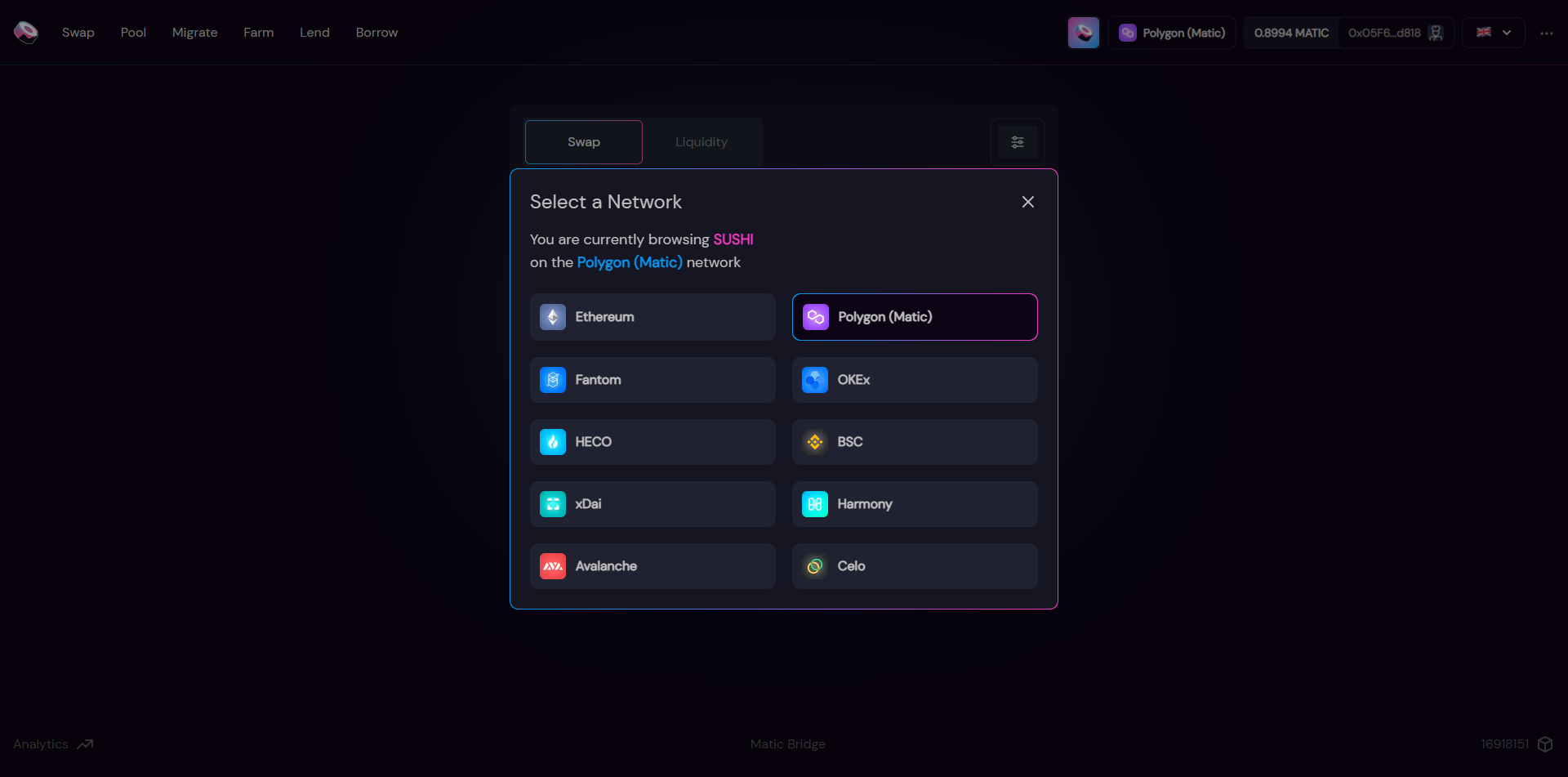Viewport: 1568px width, 777px height.
Task: Click the 0.8994 MATIC balance
Action: point(1291,33)
